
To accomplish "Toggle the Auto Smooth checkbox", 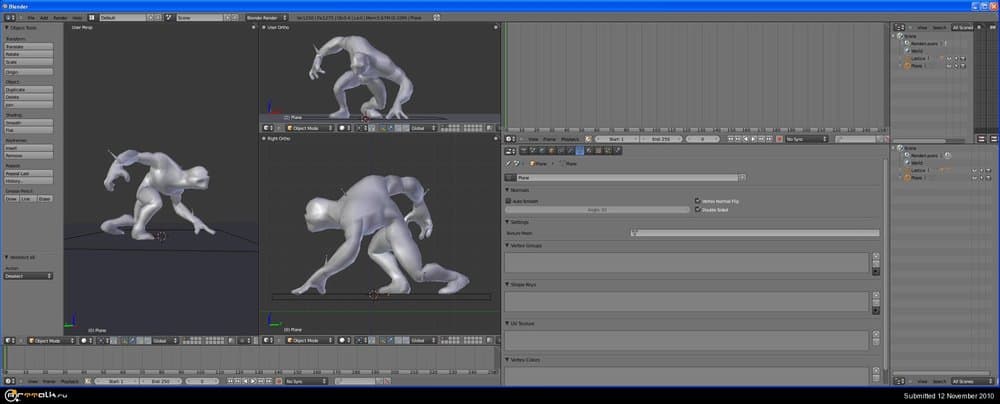I will click(x=509, y=201).
